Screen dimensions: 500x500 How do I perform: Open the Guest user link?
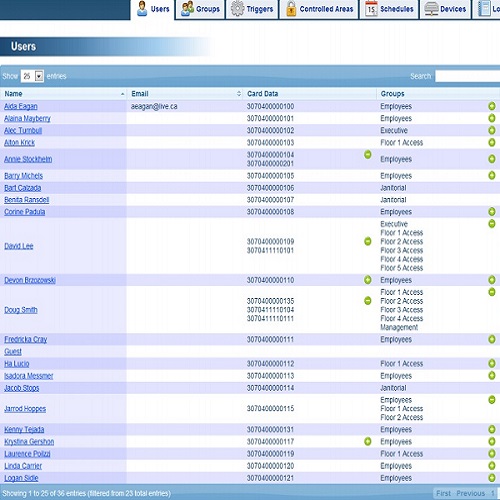(x=13, y=352)
